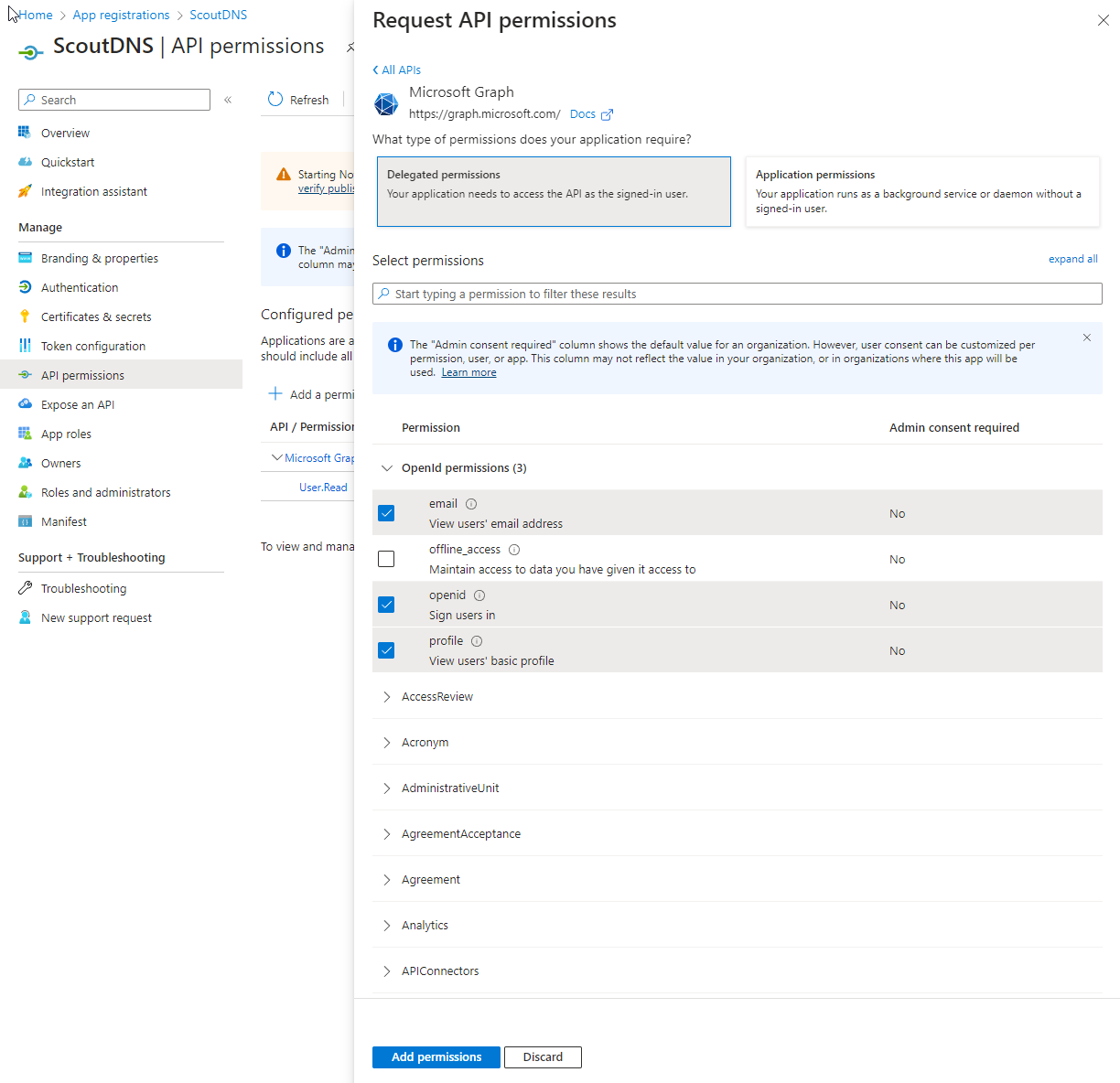Close the Request API permissions panel

click(x=1103, y=20)
